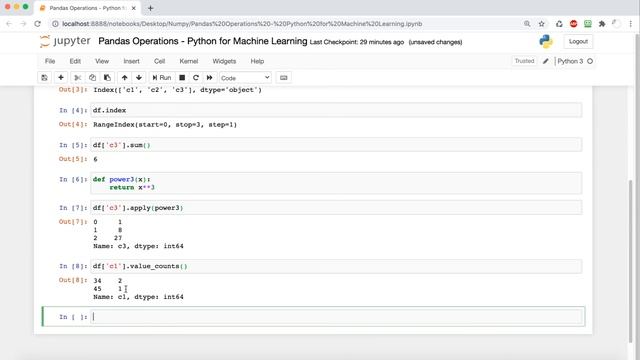Image resolution: width=640 pixels, height=360 pixels.
Task: Click the Logout button
Action: 578,42
